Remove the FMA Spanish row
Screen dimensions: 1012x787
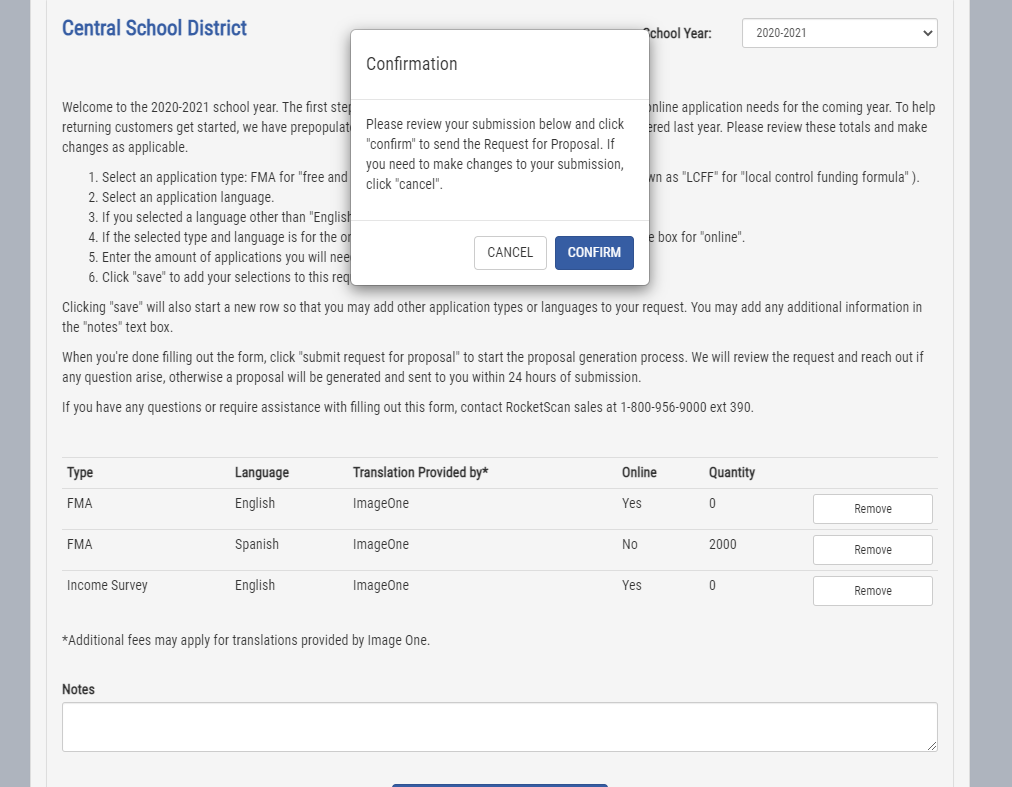(873, 550)
